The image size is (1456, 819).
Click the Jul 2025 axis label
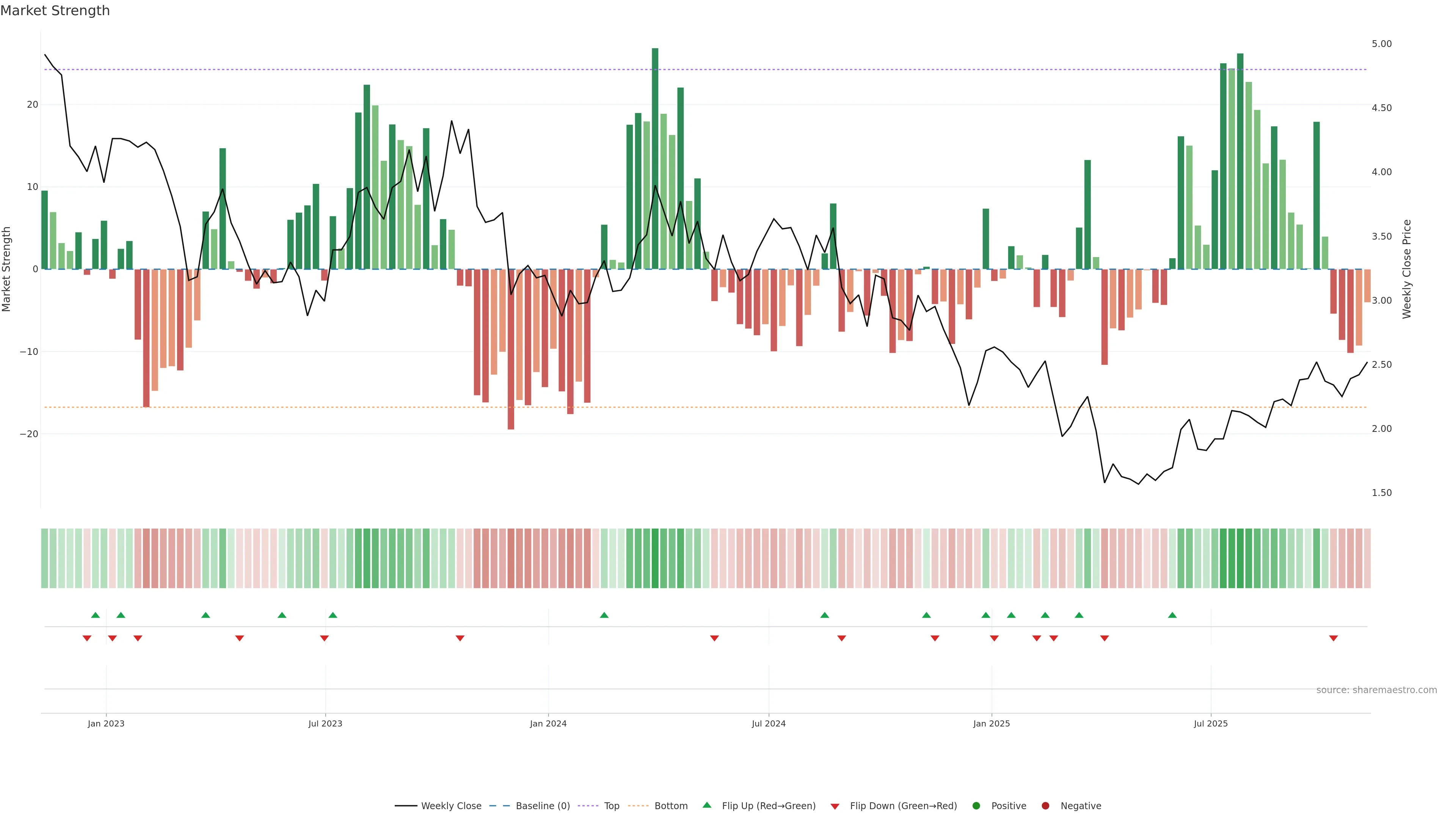[x=1211, y=723]
